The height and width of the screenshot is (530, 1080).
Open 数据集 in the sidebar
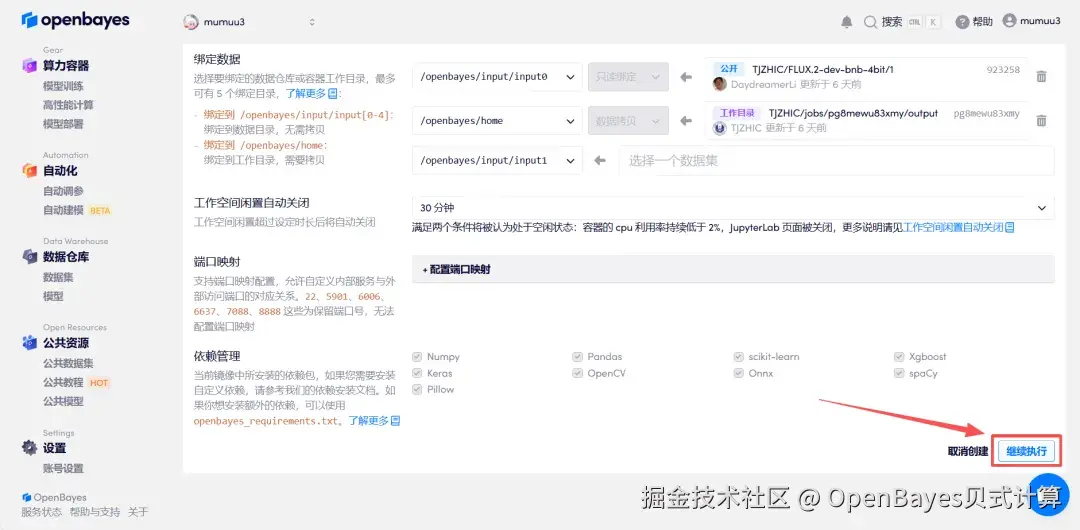point(58,278)
